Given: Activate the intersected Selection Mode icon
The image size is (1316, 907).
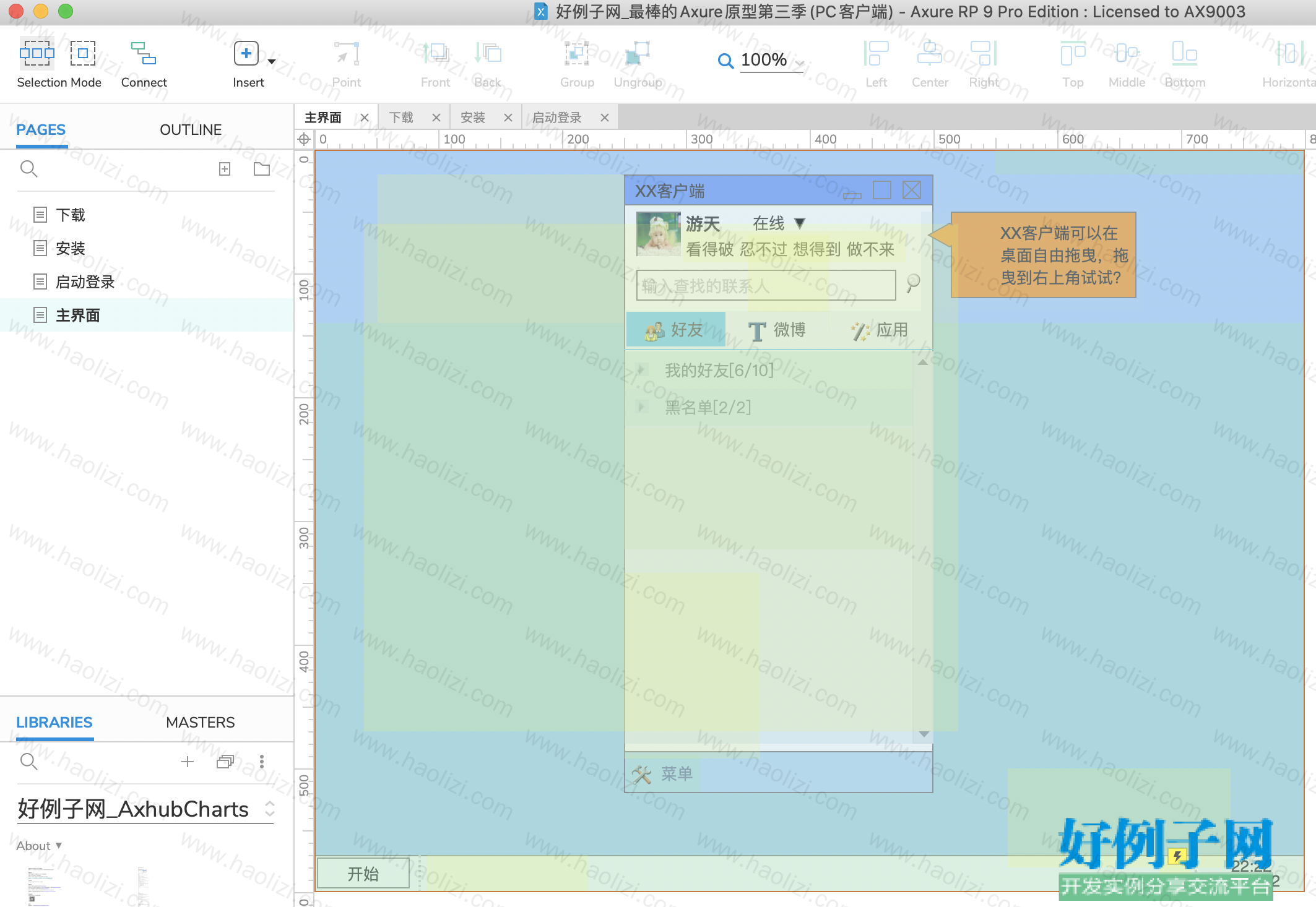Looking at the screenshot, I should coord(37,54).
